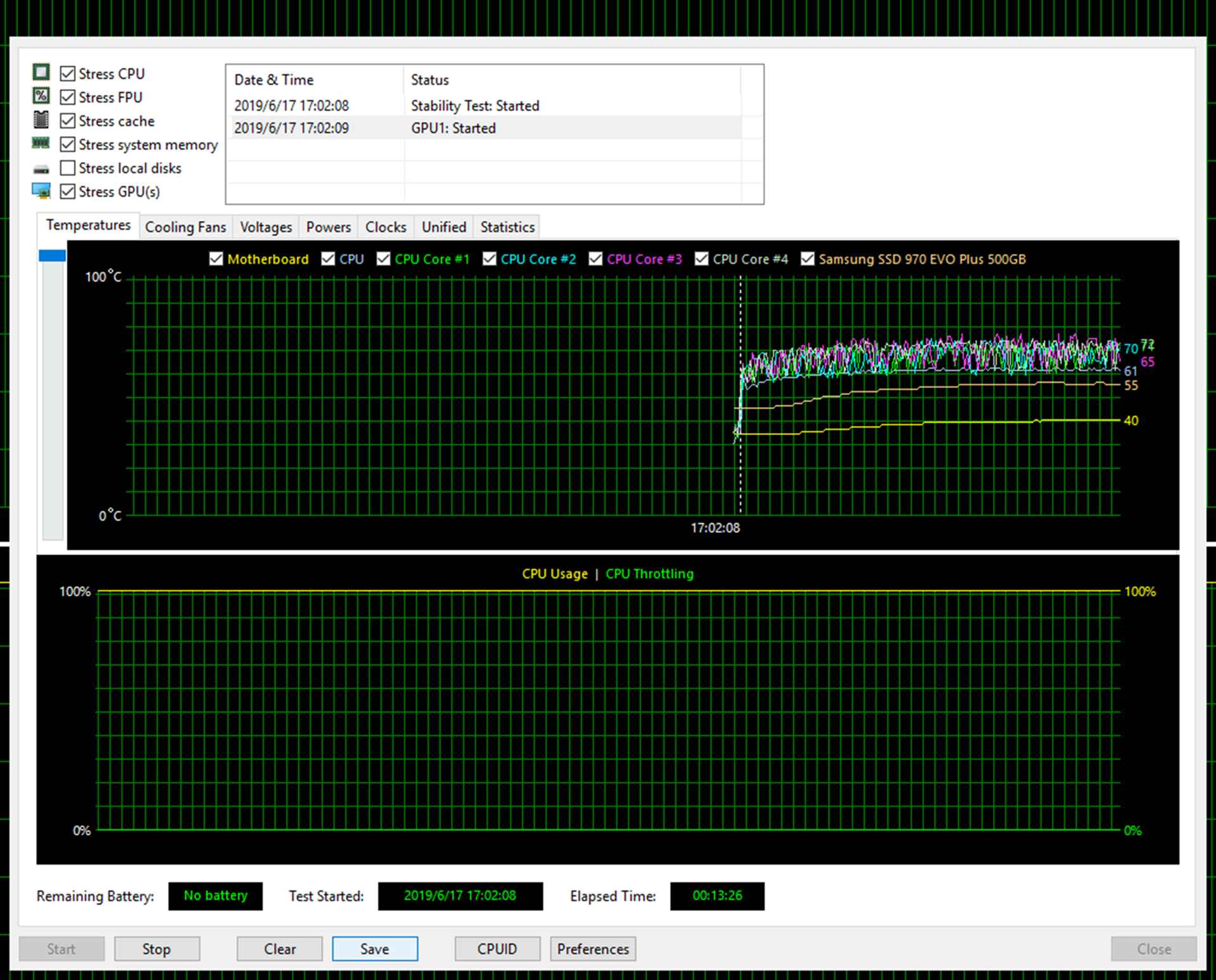Uncheck Samsung SSD 970 EVO Plus sensor
This screenshot has height=980, width=1216.
(x=807, y=259)
